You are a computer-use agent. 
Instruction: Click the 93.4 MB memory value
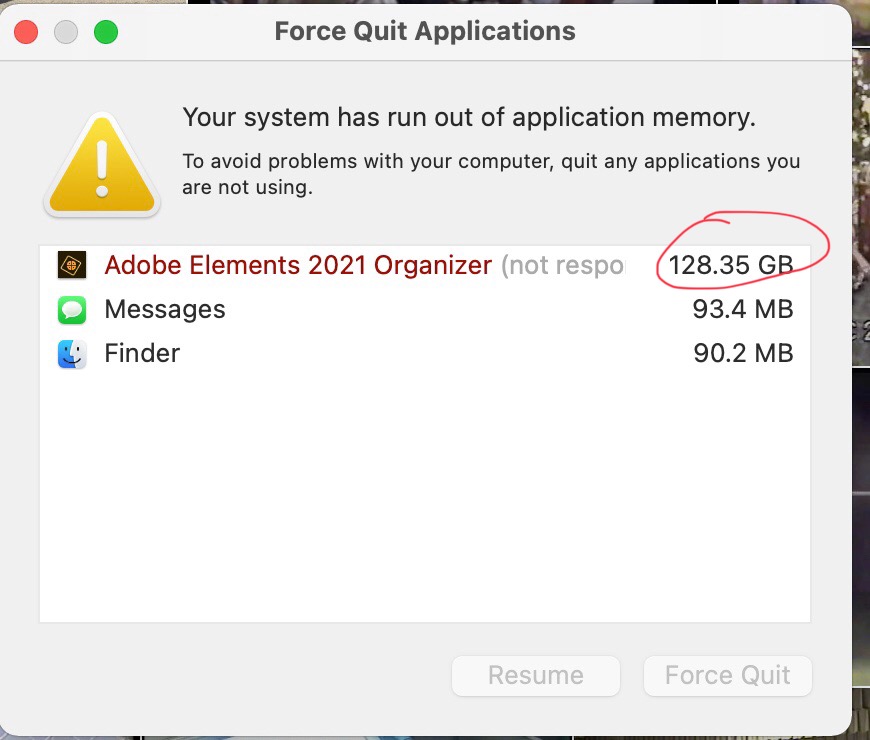click(743, 310)
